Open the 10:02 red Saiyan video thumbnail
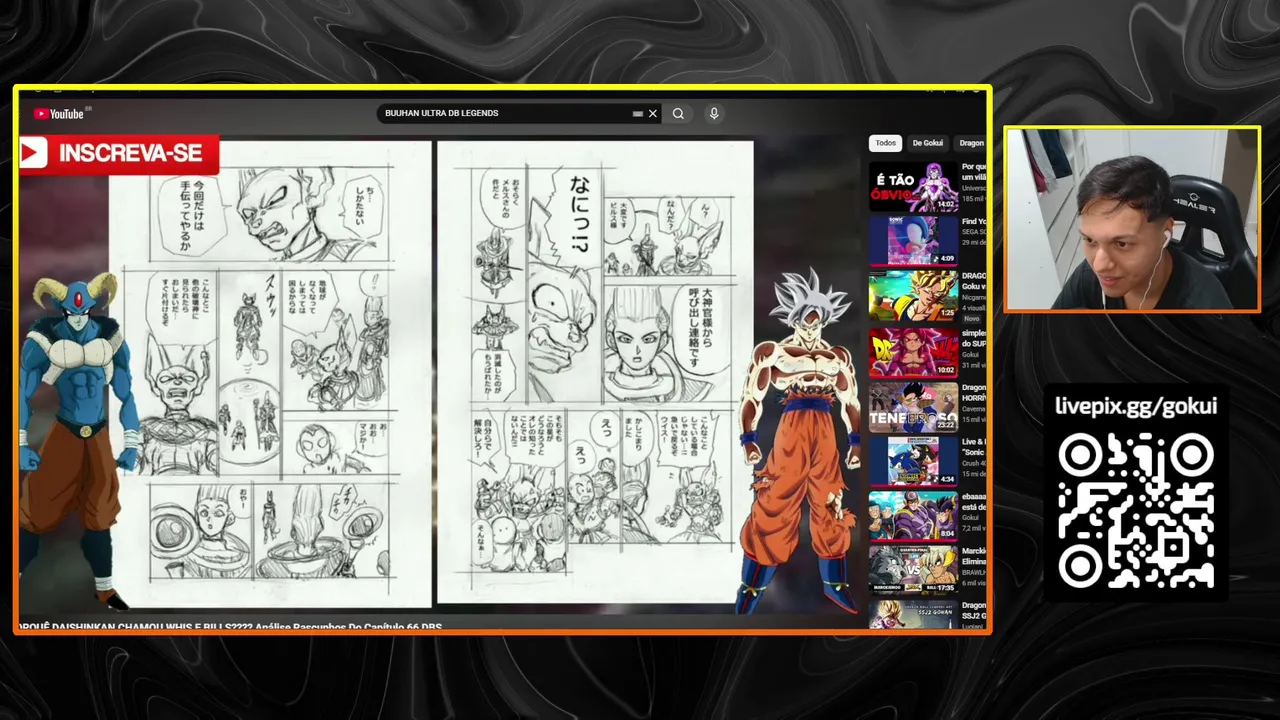This screenshot has height=720, width=1280. (913, 352)
